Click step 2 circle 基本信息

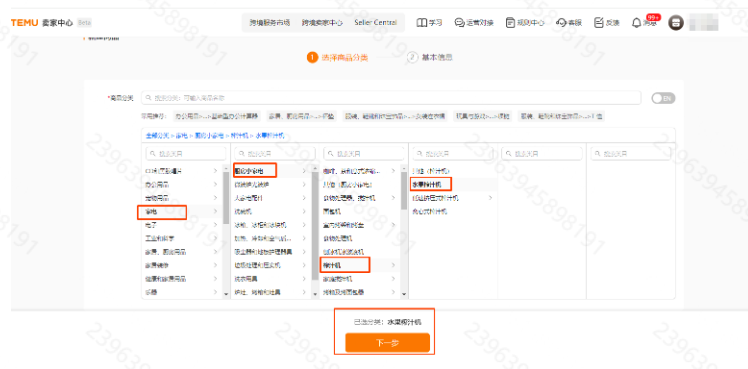(x=412, y=57)
